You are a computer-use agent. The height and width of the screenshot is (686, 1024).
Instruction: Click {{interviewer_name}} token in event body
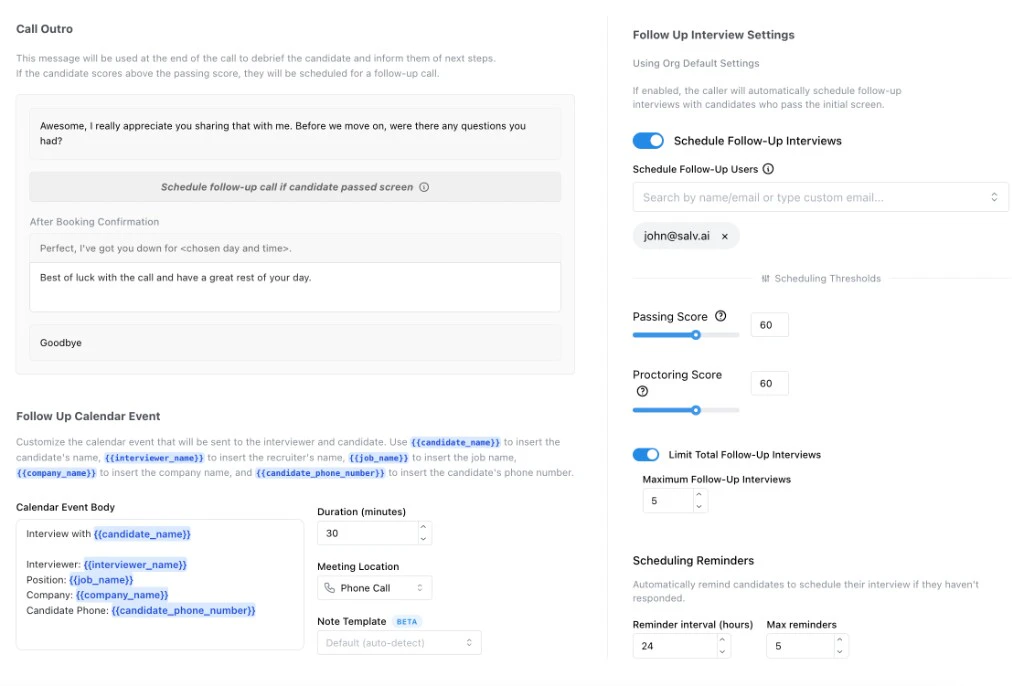tap(135, 564)
